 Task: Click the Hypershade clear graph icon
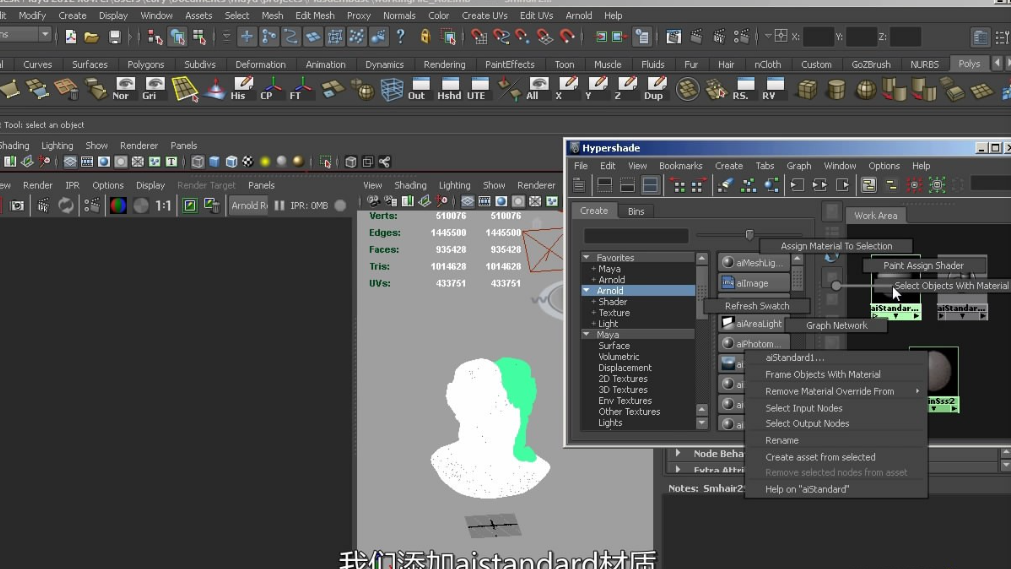724,186
